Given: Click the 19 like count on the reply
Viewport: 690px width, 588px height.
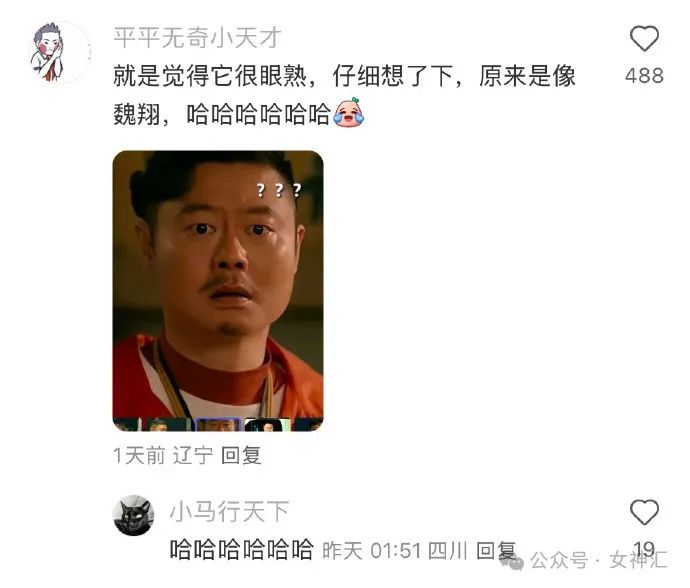Looking at the screenshot, I should coord(644,548).
